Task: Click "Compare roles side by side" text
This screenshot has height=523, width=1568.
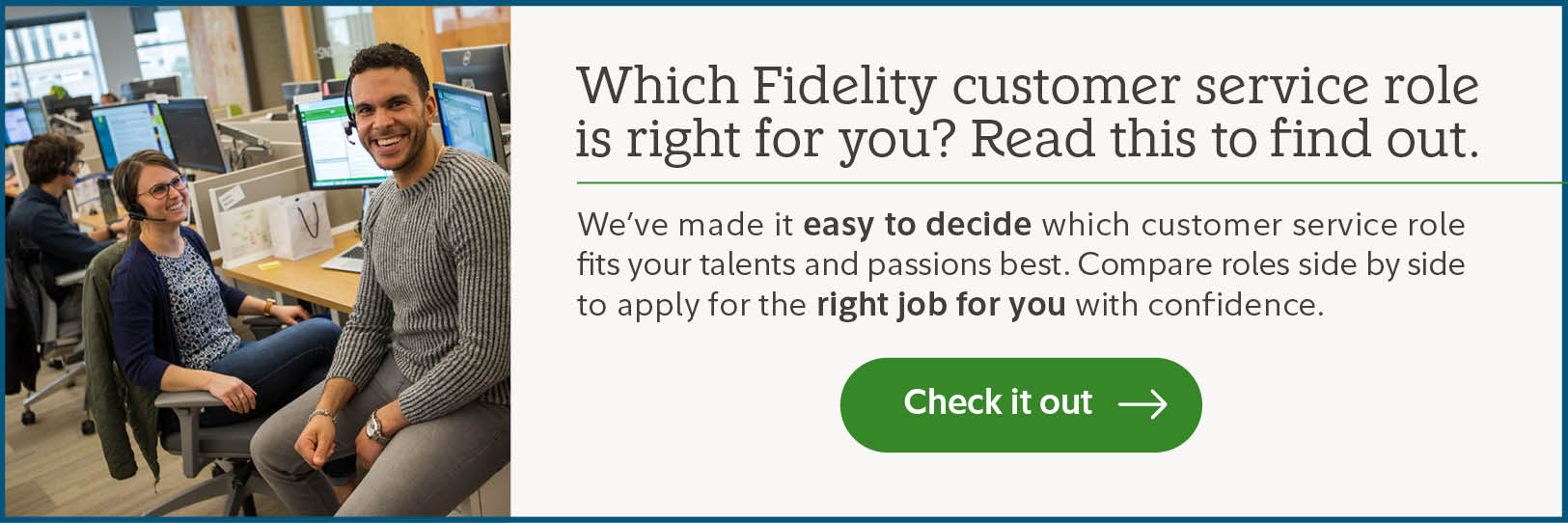Action: tap(1271, 264)
